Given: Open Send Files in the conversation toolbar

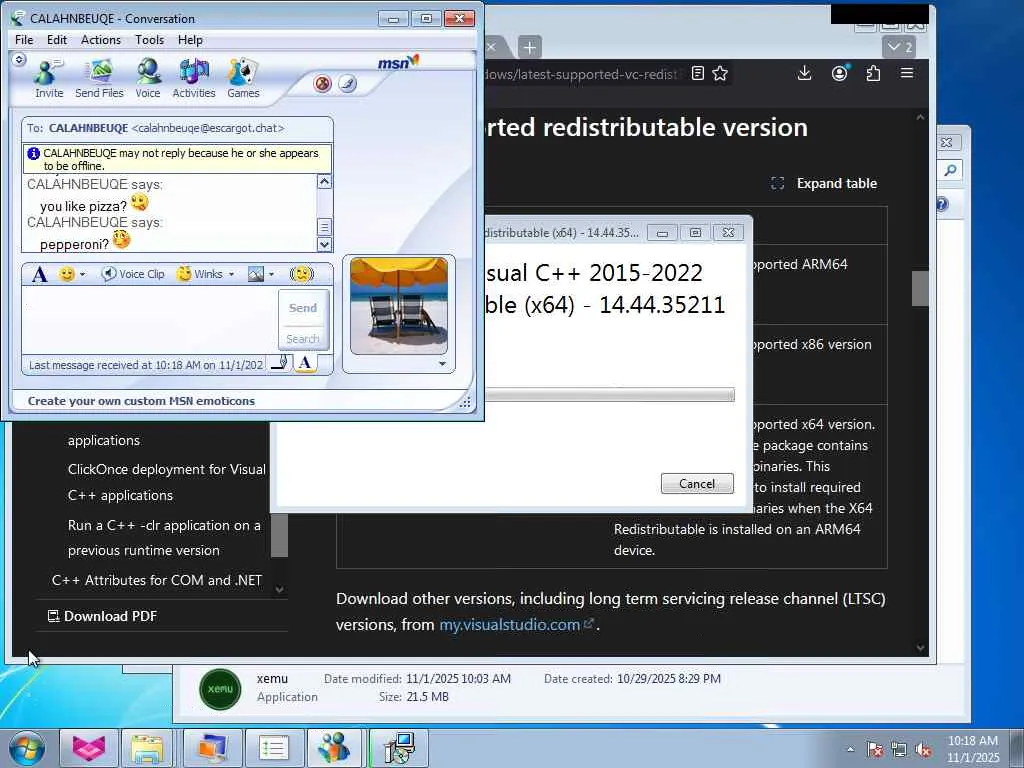Looking at the screenshot, I should [x=99, y=78].
